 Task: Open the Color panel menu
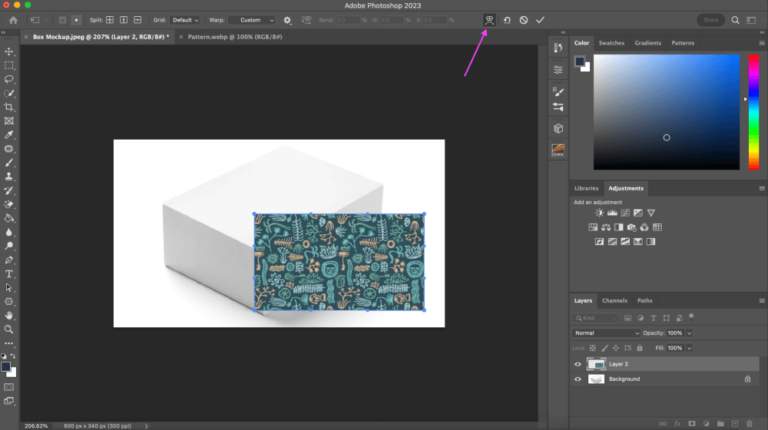762,43
